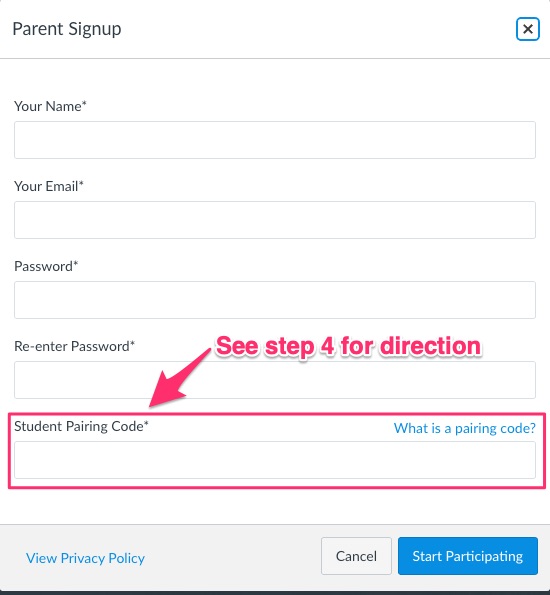
Task: Open the 'What is a pairing code?' link
Action: pyautogui.click(x=465, y=428)
